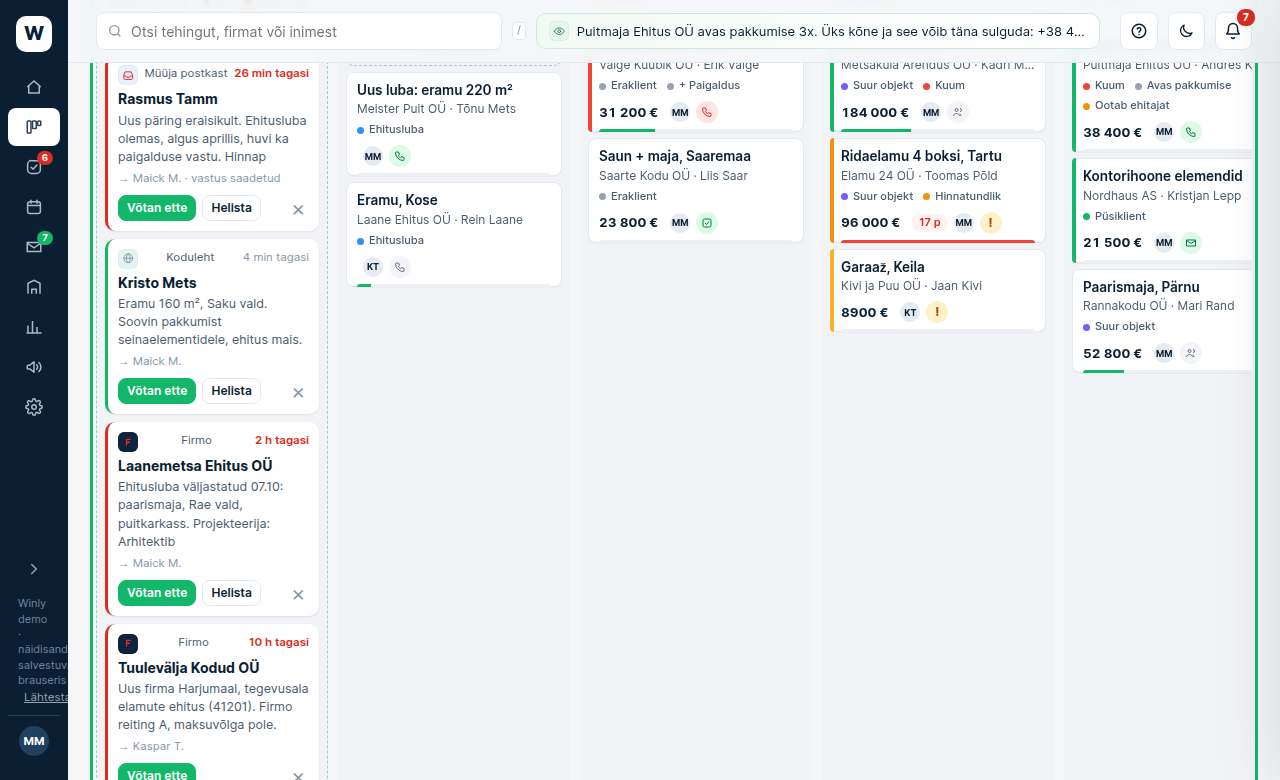The image size is (1280, 780).
Task: Click KT assignee on Eramu, Kose card
Action: tap(373, 267)
